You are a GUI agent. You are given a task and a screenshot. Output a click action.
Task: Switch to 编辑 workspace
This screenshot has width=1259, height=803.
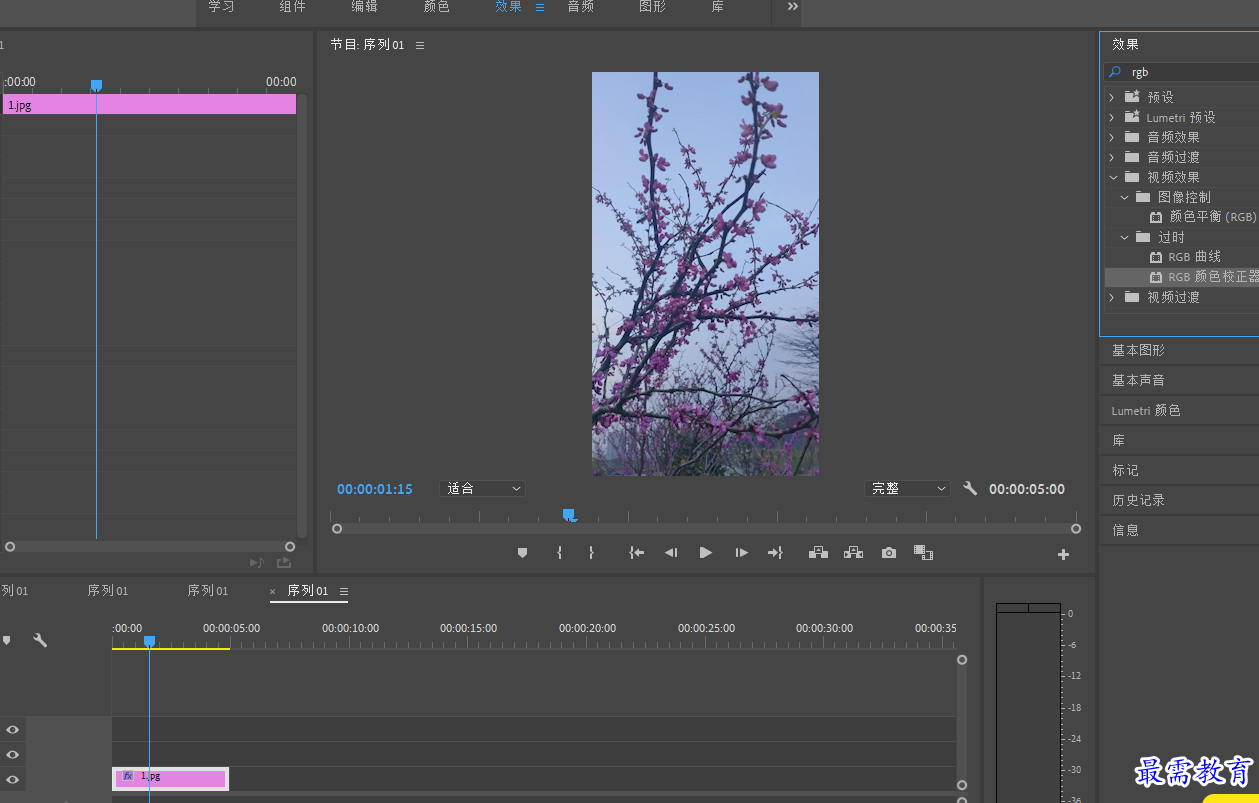pyautogui.click(x=364, y=7)
